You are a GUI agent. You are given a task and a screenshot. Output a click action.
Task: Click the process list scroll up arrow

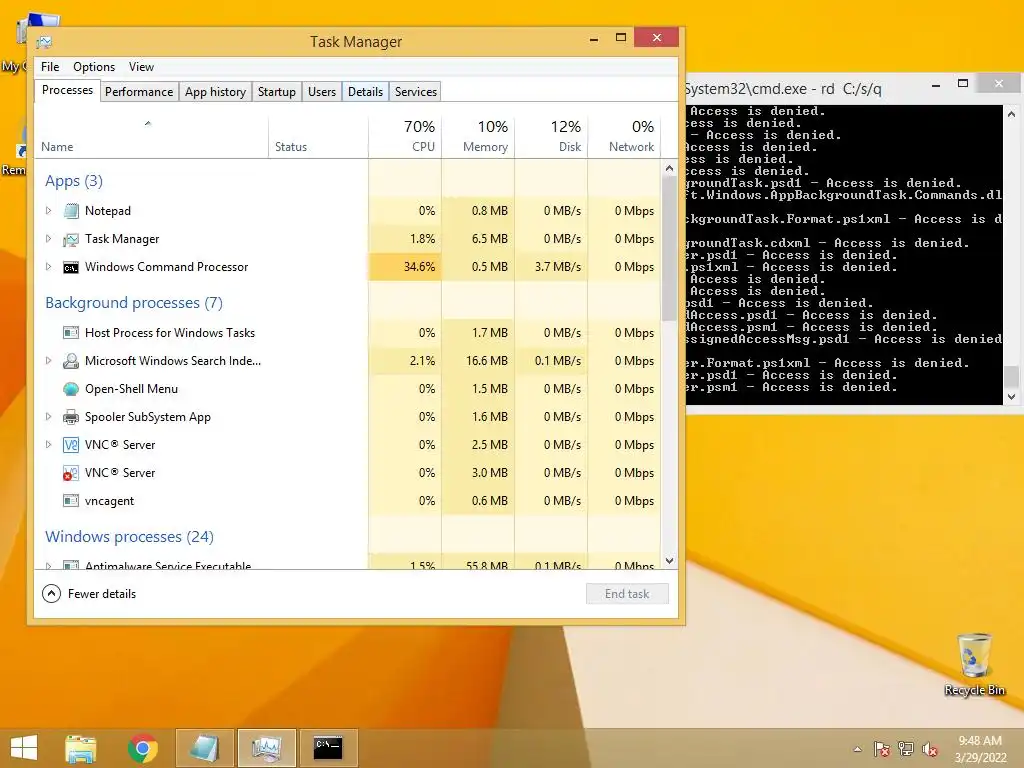coord(669,168)
